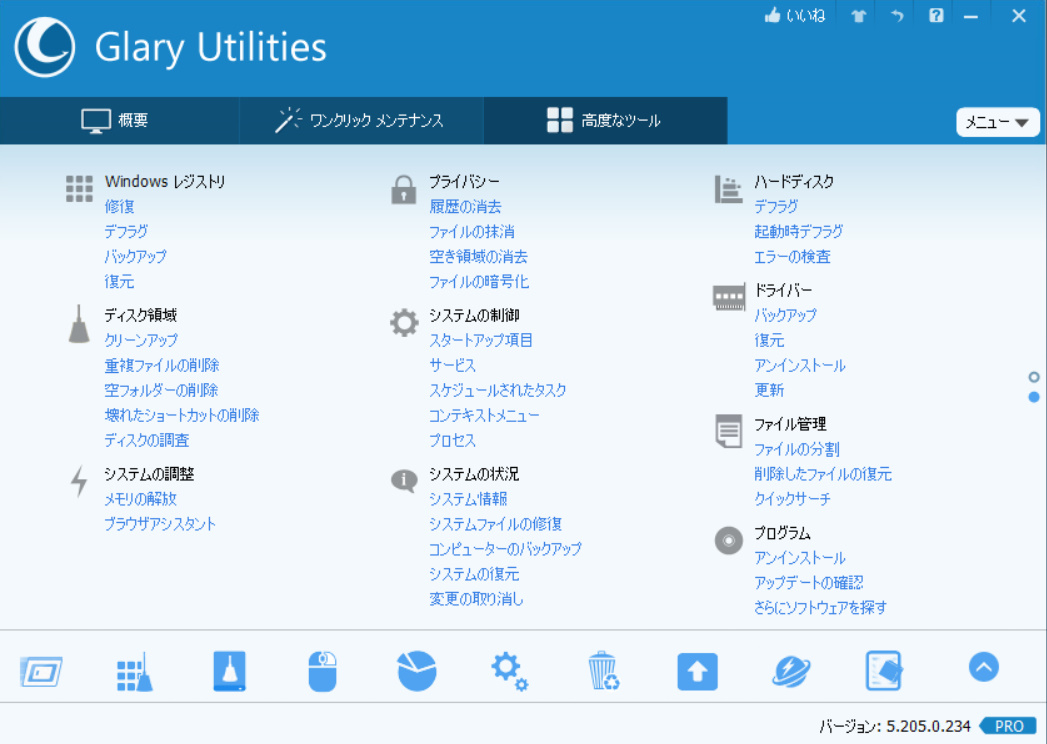
Task: Open help via the question mark icon
Action: coord(936,15)
